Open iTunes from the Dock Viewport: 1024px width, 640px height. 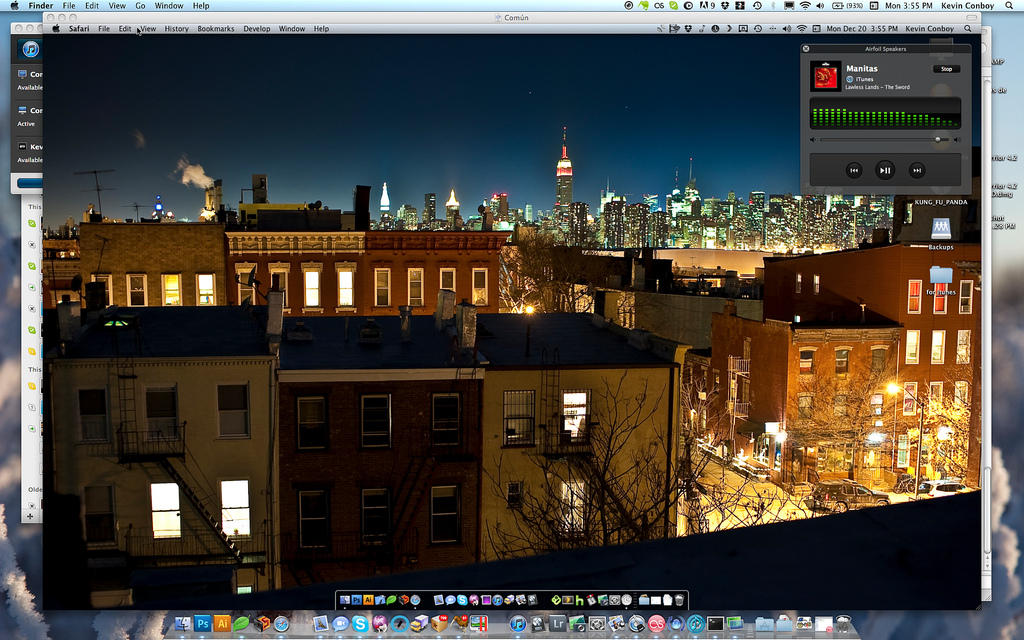(518, 624)
